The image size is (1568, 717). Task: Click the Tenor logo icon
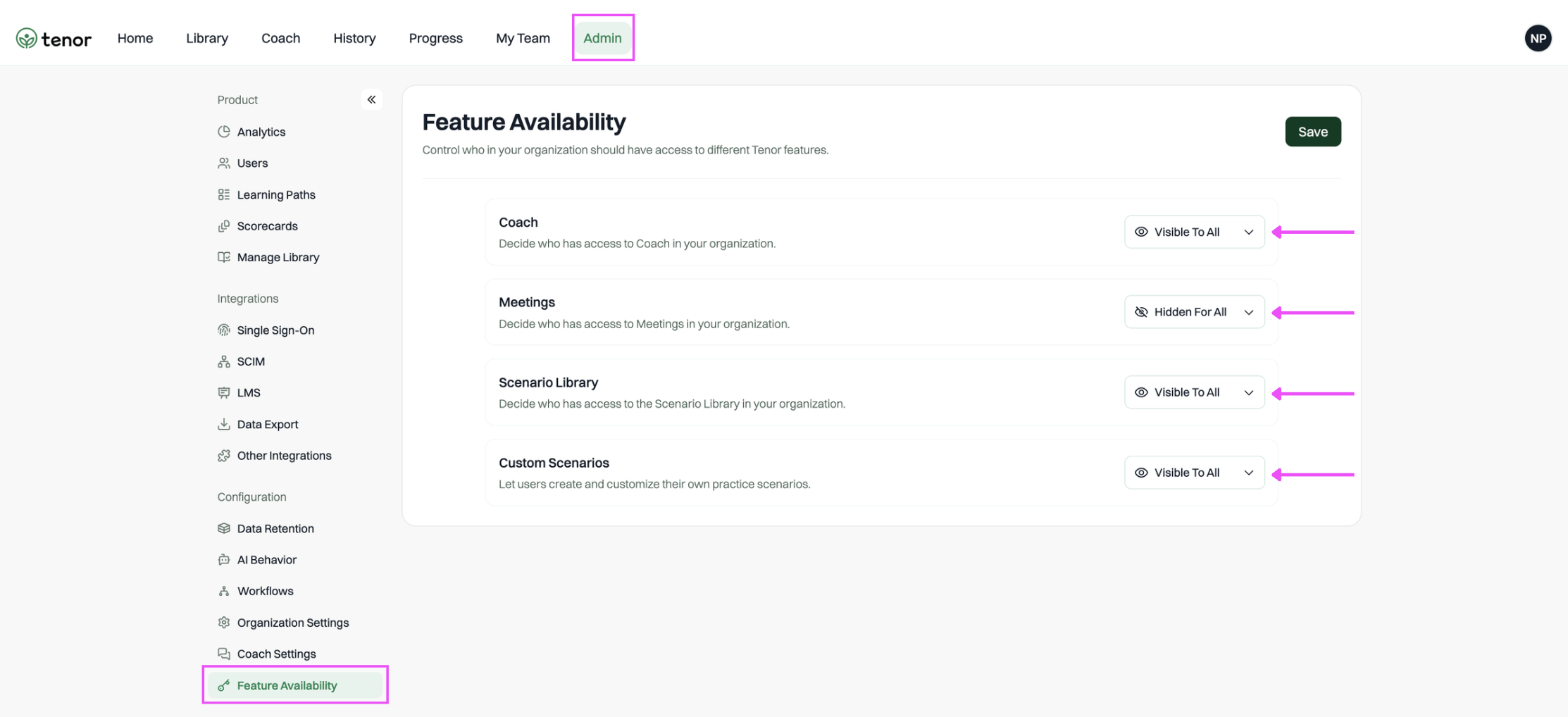tap(27, 38)
